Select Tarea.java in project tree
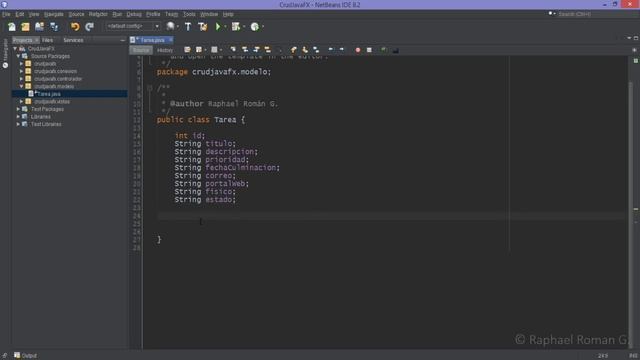The height and width of the screenshot is (360, 640). tap(69, 94)
